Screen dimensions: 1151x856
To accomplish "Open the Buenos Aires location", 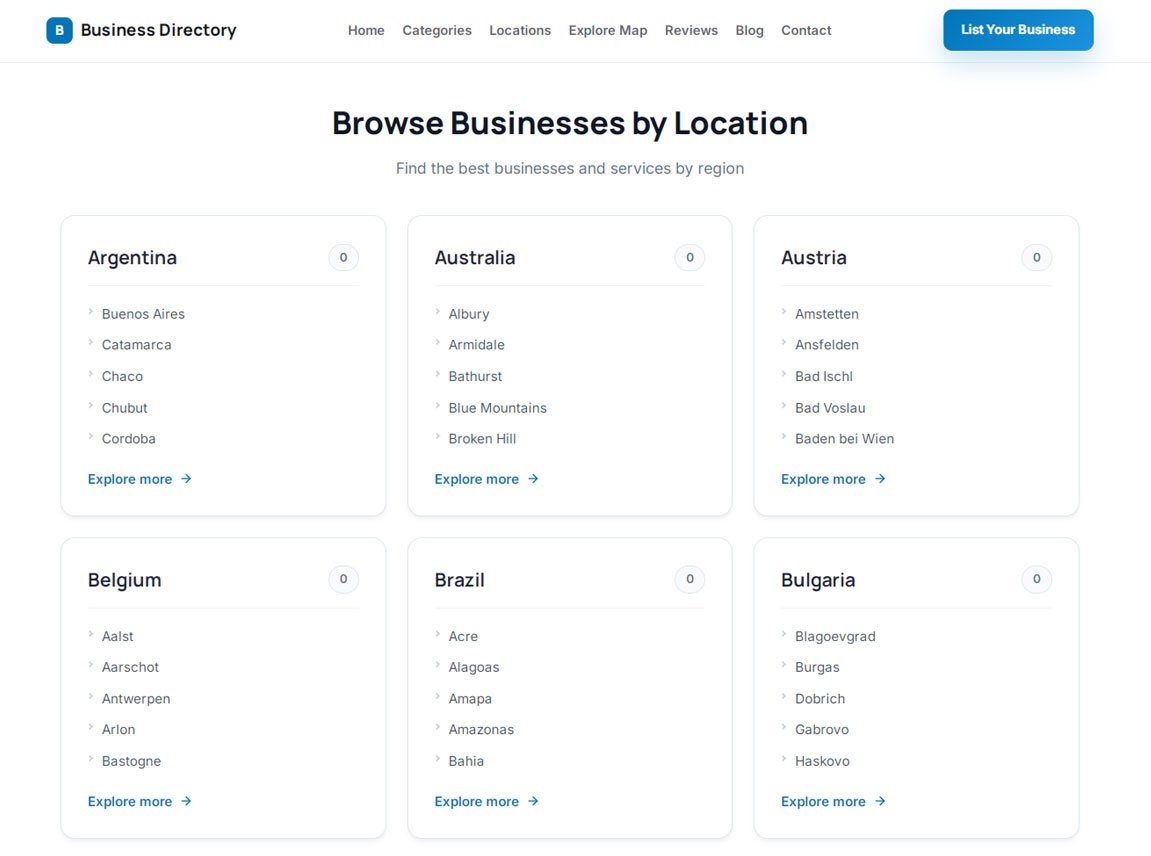I will [143, 313].
